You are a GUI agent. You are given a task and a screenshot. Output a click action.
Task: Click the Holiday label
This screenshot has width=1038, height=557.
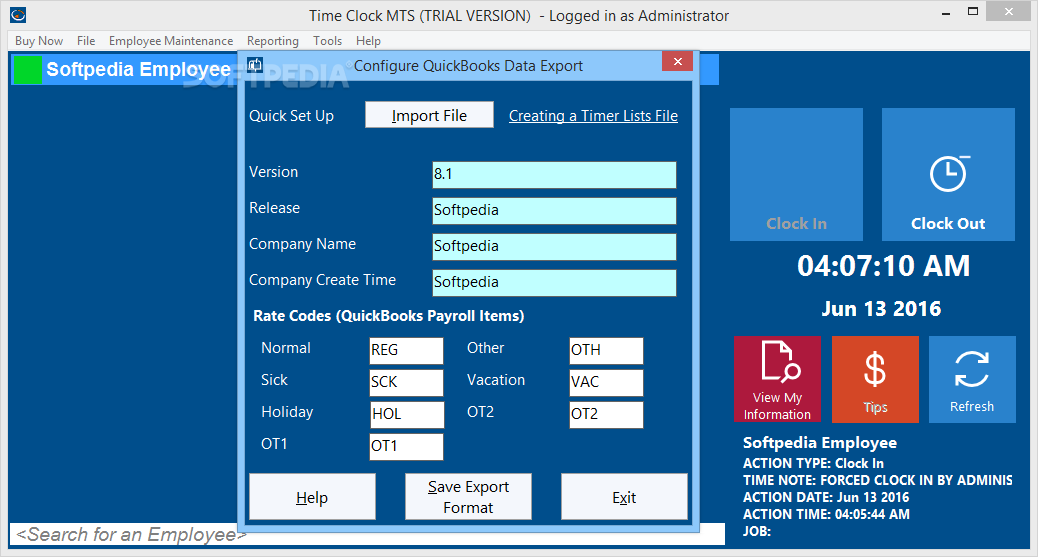point(287,412)
